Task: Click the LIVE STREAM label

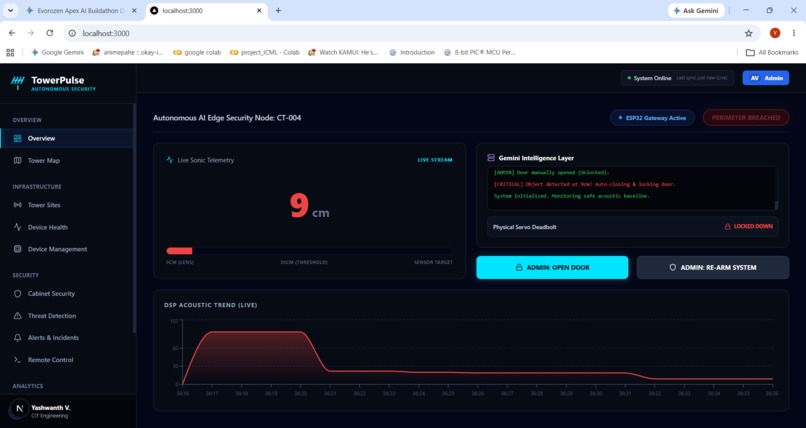Action: point(435,160)
